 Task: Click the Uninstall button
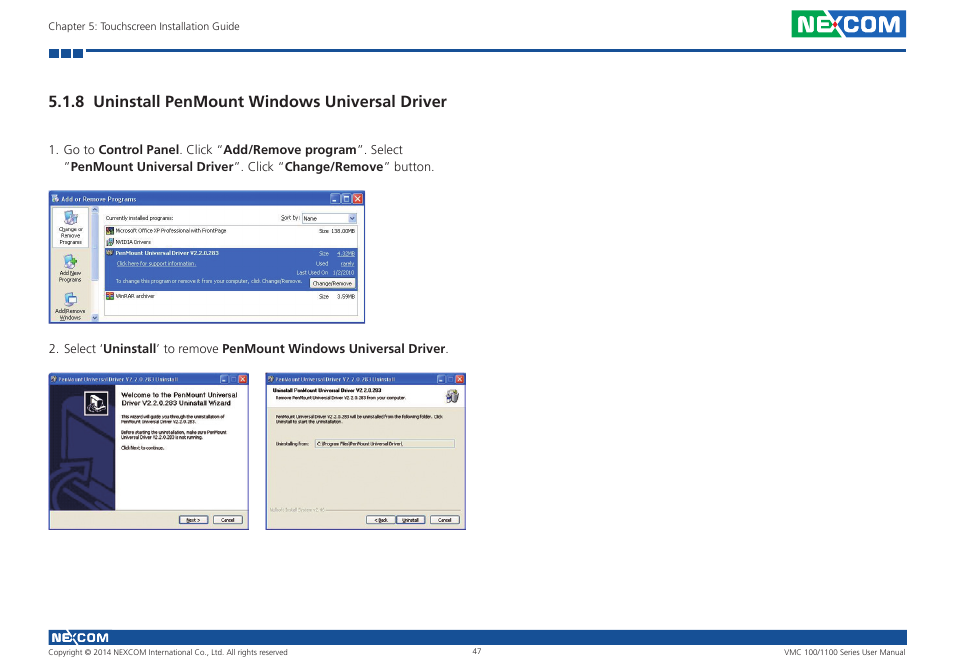point(411,520)
